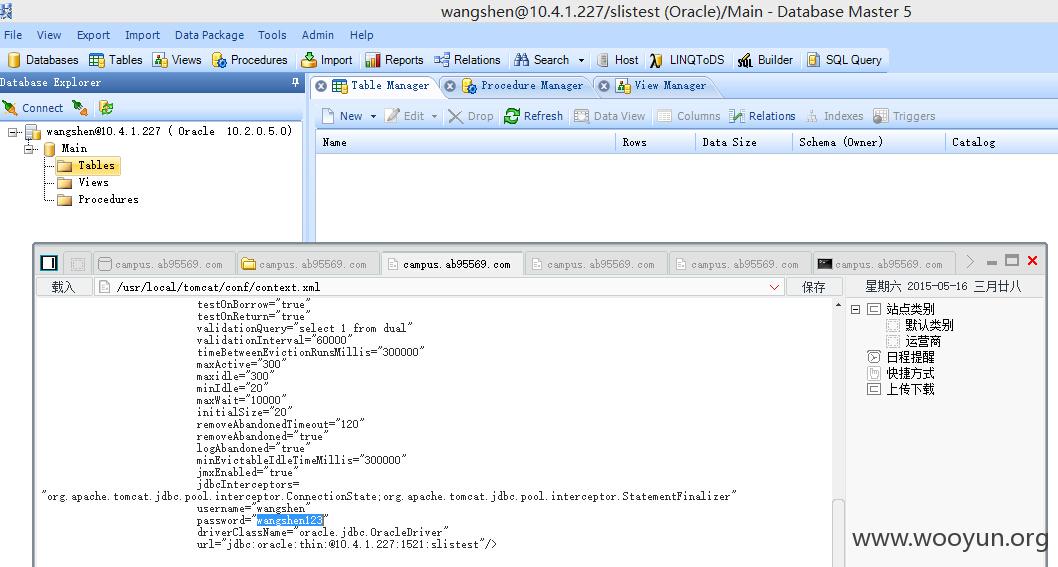The width and height of the screenshot is (1058, 567).
Task: Open the Indexes editor
Action: point(834,116)
